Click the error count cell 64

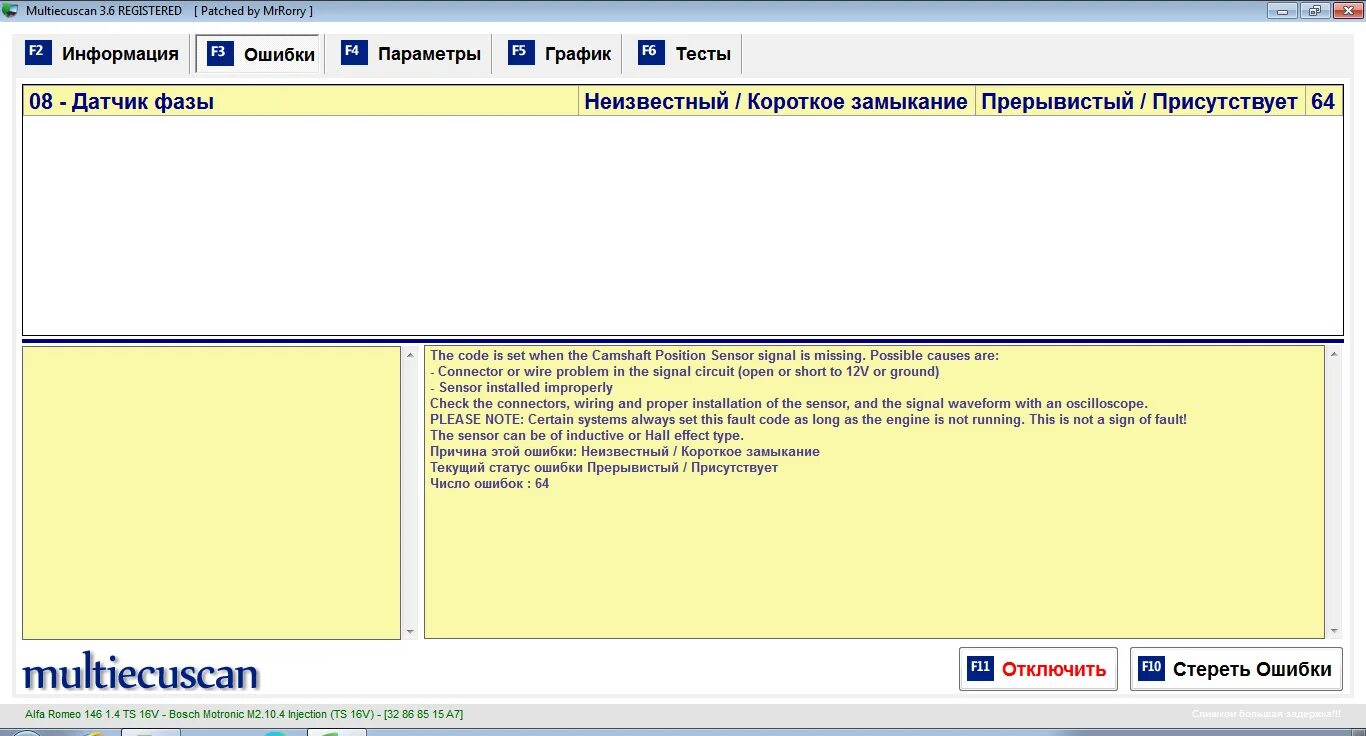[1323, 101]
